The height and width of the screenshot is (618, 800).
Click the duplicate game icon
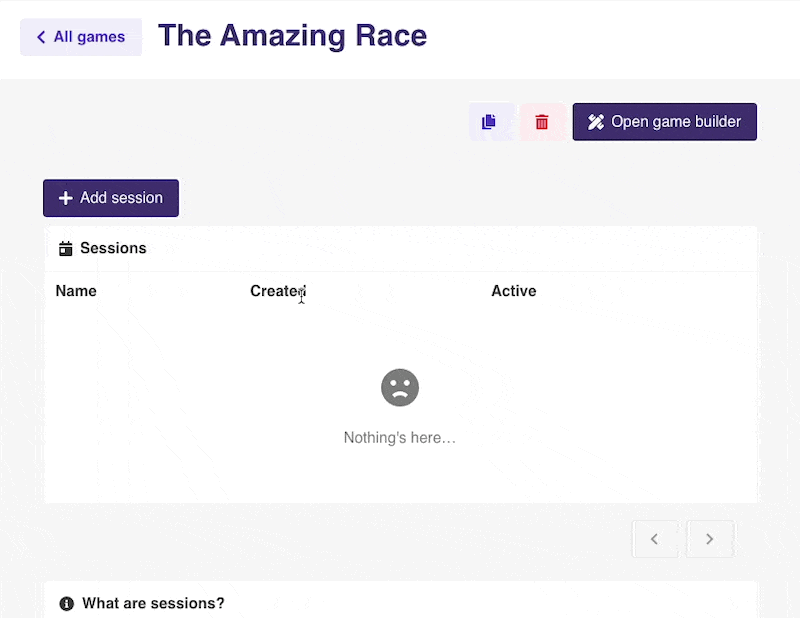[490, 121]
